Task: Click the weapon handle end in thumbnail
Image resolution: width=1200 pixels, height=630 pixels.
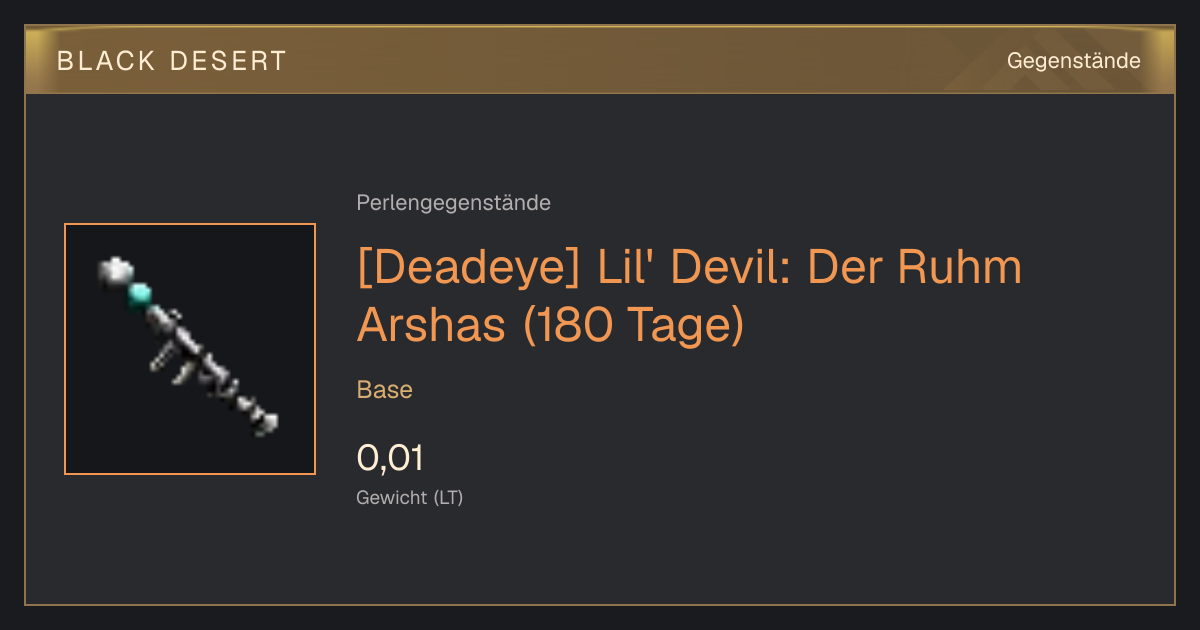Action: pos(264,422)
